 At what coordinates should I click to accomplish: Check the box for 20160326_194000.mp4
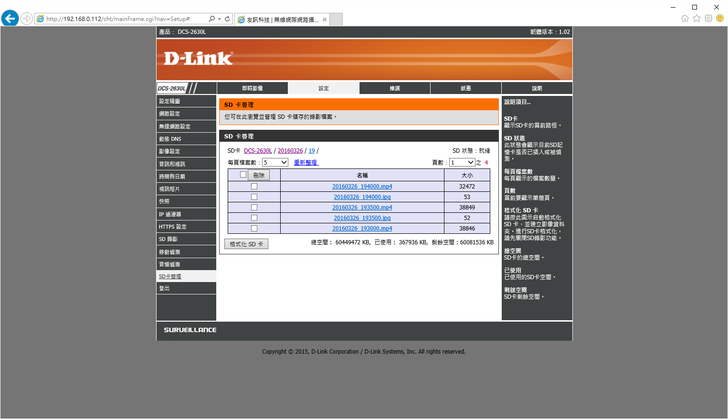[254, 186]
